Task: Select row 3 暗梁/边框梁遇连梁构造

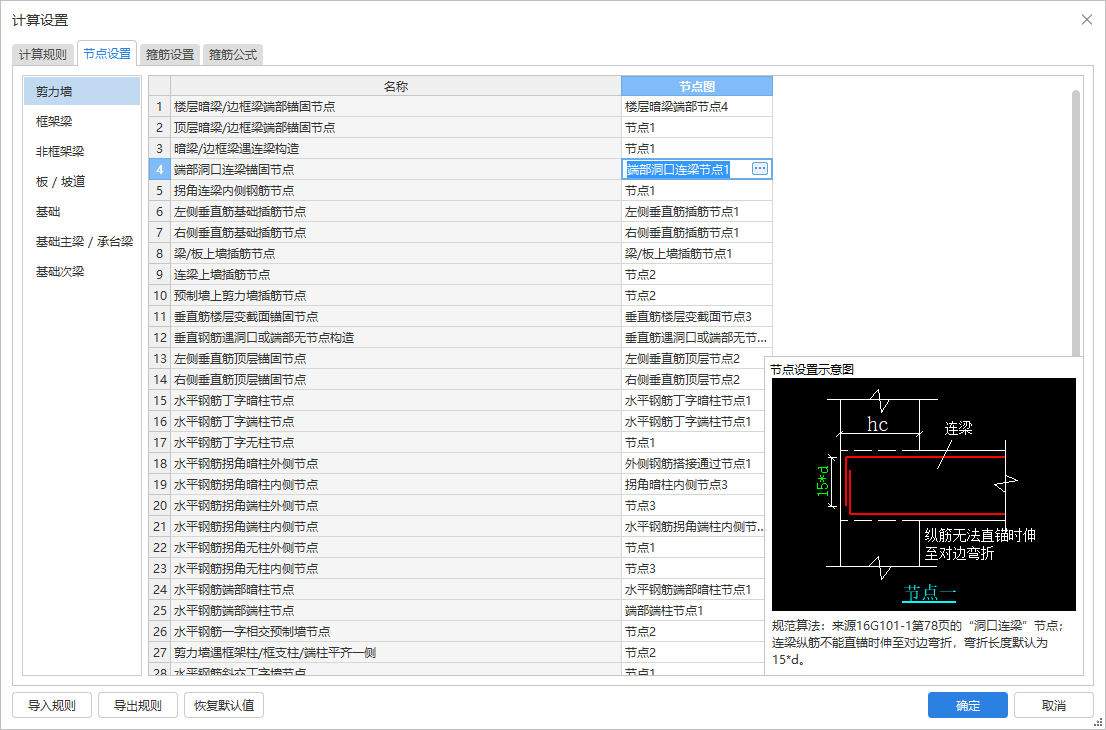Action: [396, 149]
